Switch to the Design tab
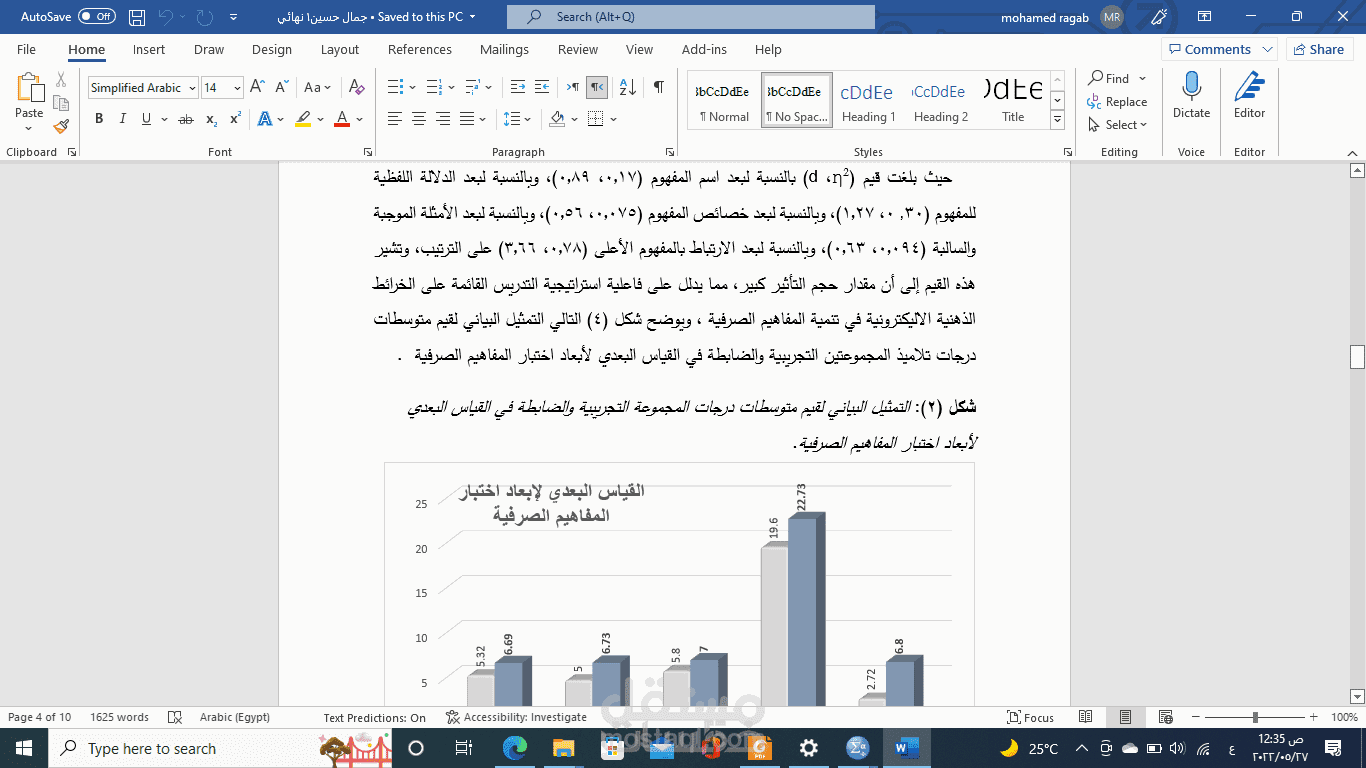 [272, 49]
